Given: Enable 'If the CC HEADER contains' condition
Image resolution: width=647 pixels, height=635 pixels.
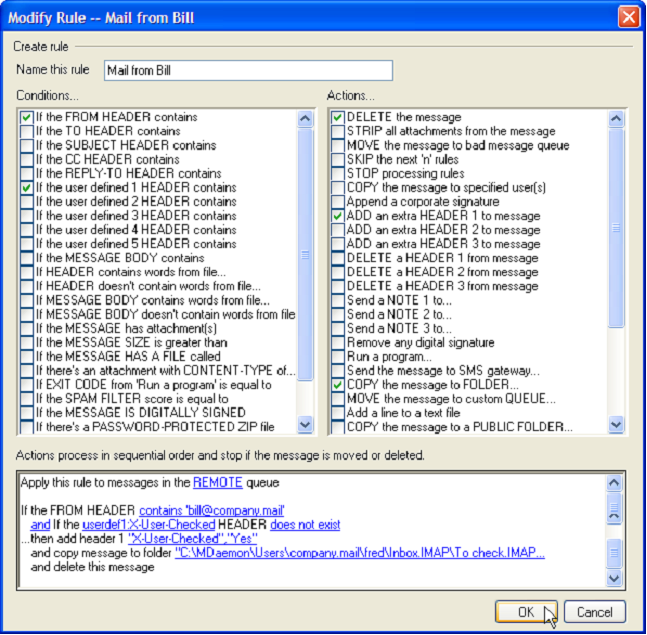Looking at the screenshot, I should 26,159.
